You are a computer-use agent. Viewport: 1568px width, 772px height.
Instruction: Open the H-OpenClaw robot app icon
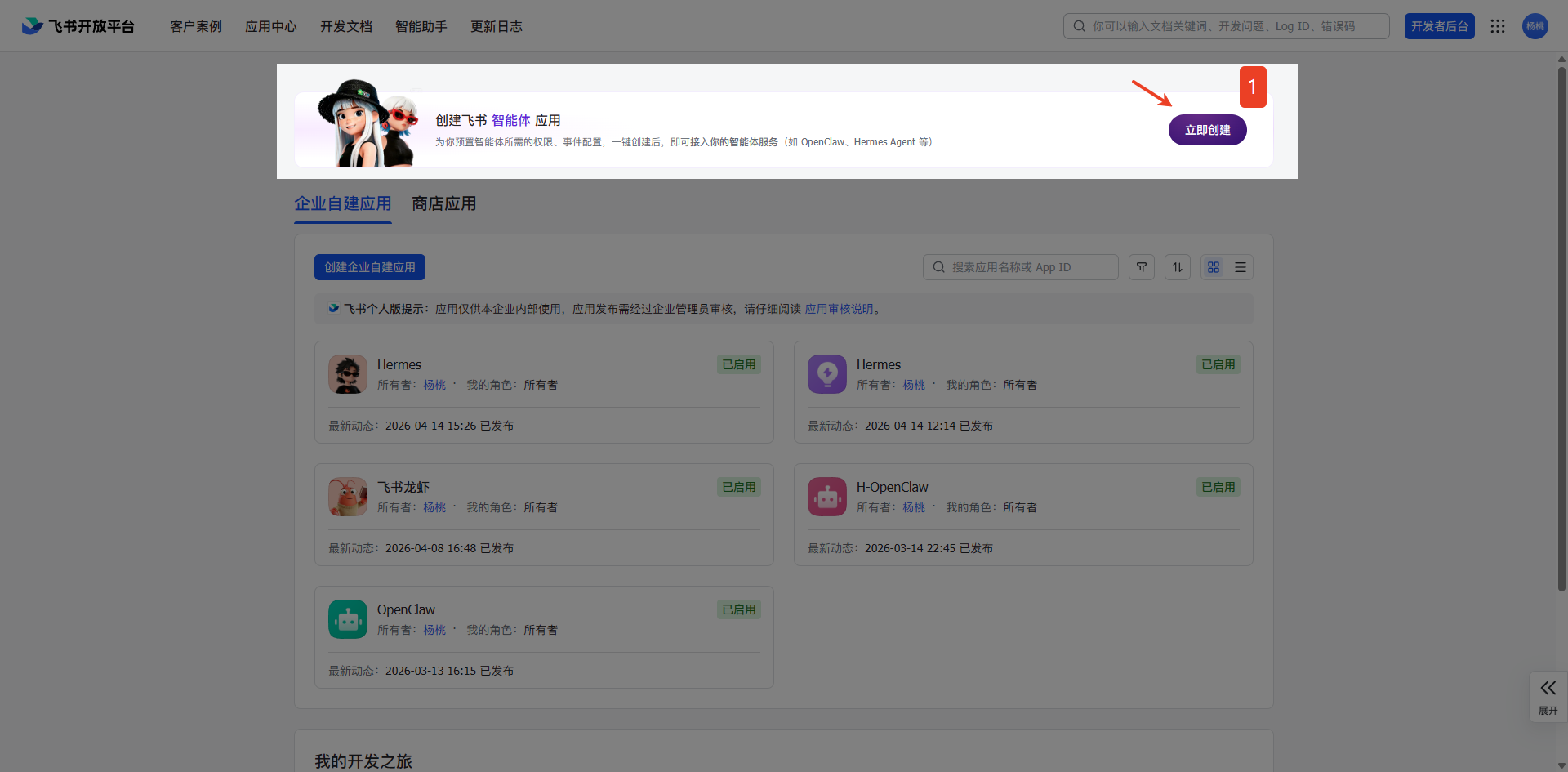click(x=827, y=497)
